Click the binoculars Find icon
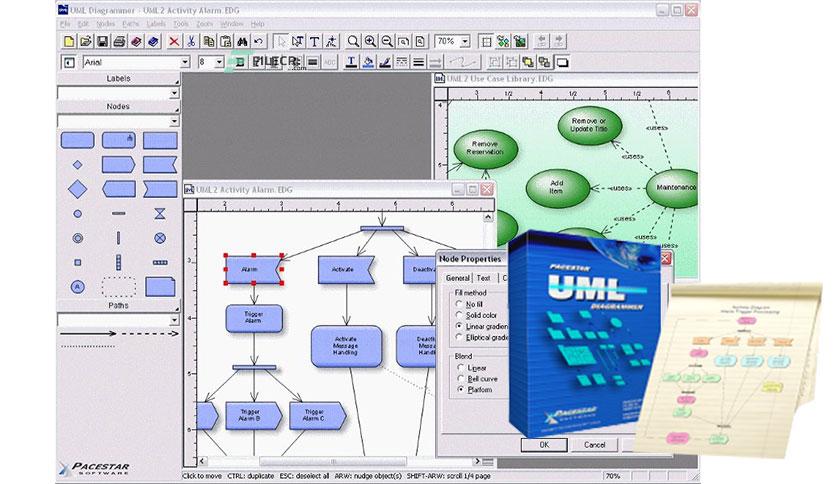 point(242,42)
